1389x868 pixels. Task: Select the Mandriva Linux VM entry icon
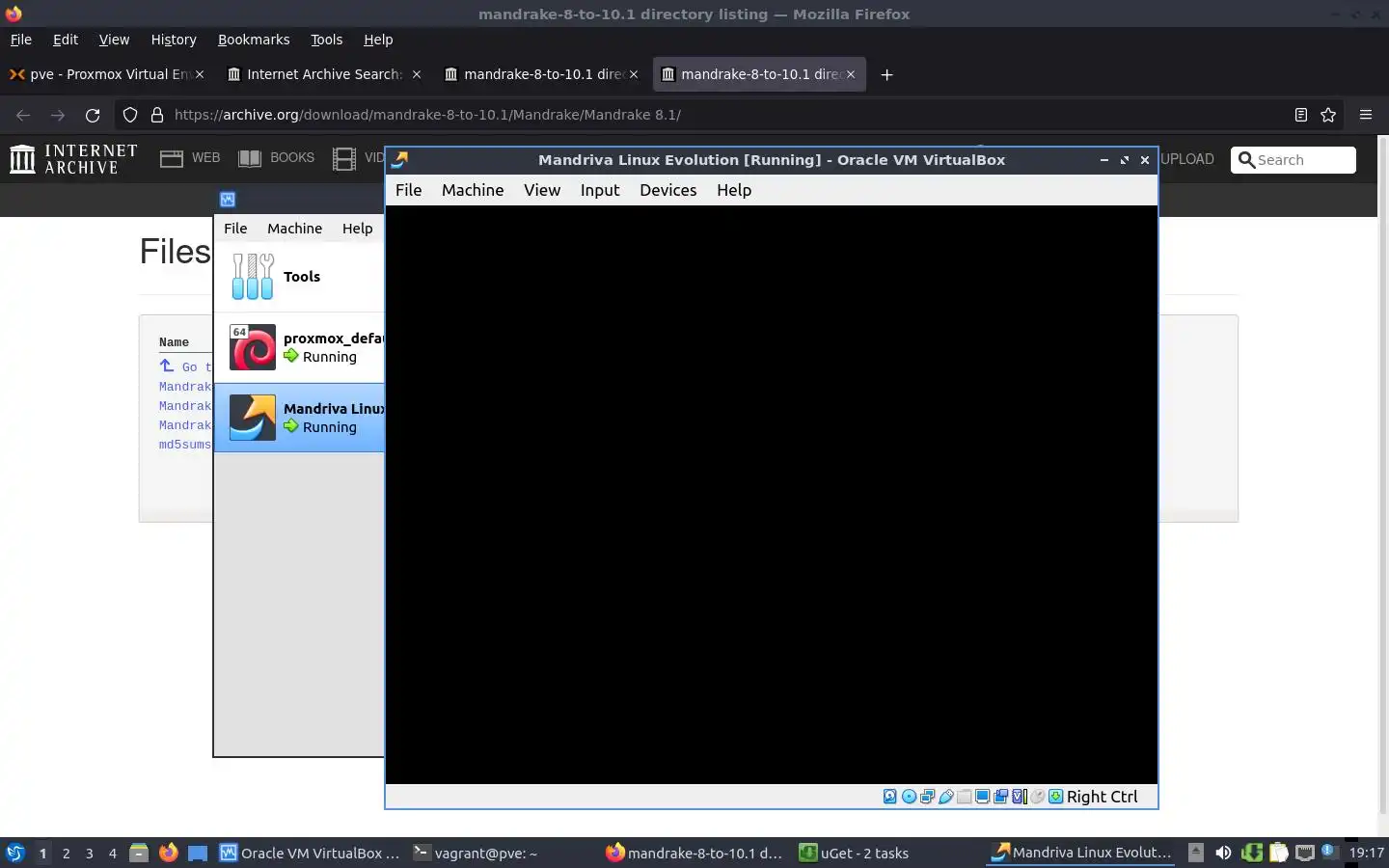tap(253, 418)
